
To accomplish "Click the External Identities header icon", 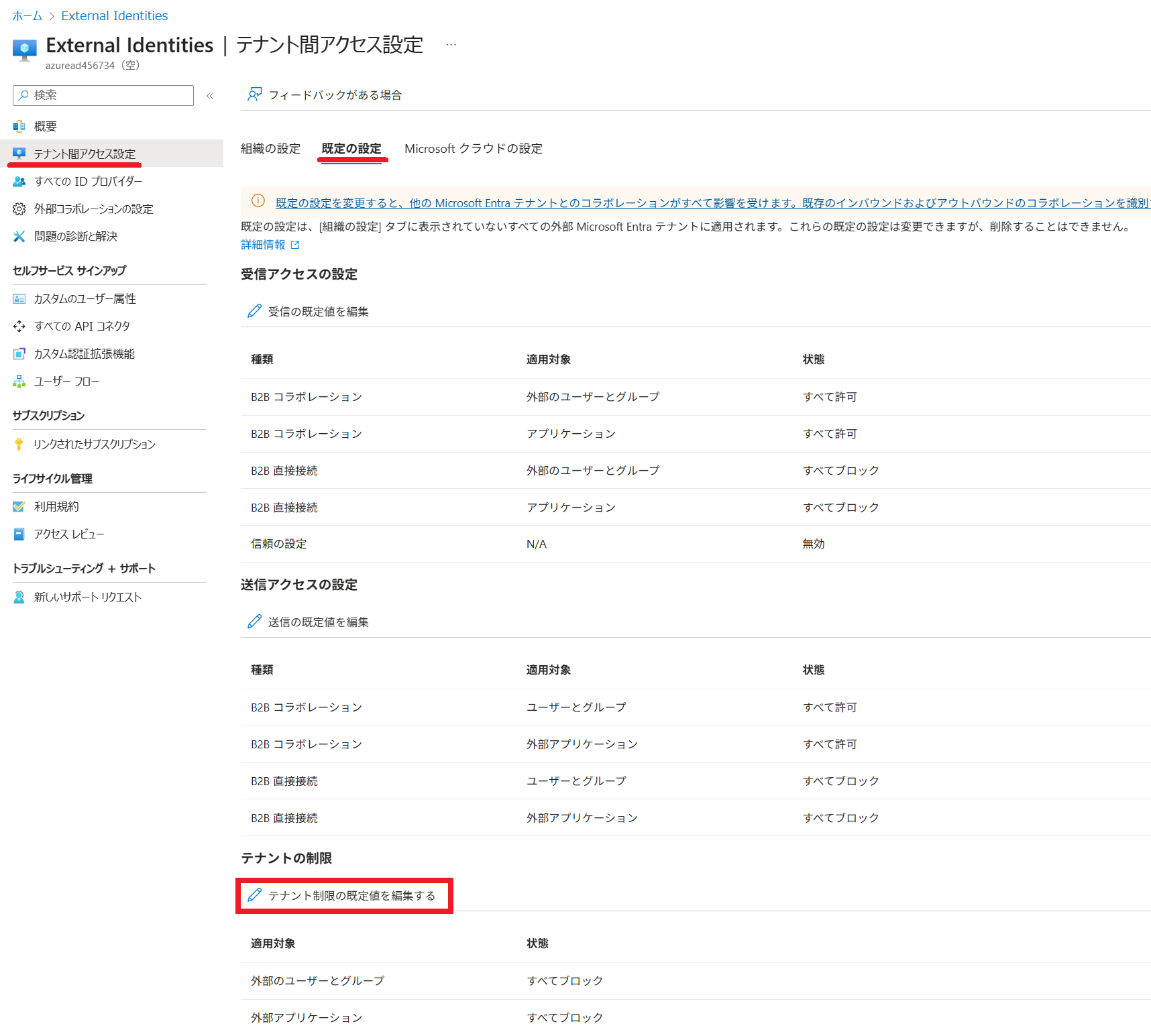I will [25, 50].
